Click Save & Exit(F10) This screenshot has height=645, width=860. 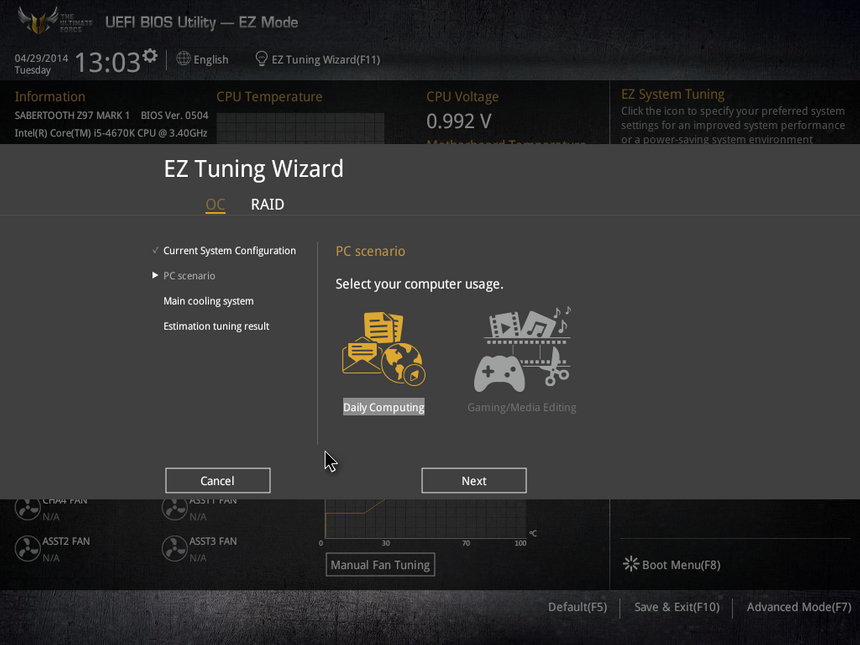pyautogui.click(x=677, y=607)
